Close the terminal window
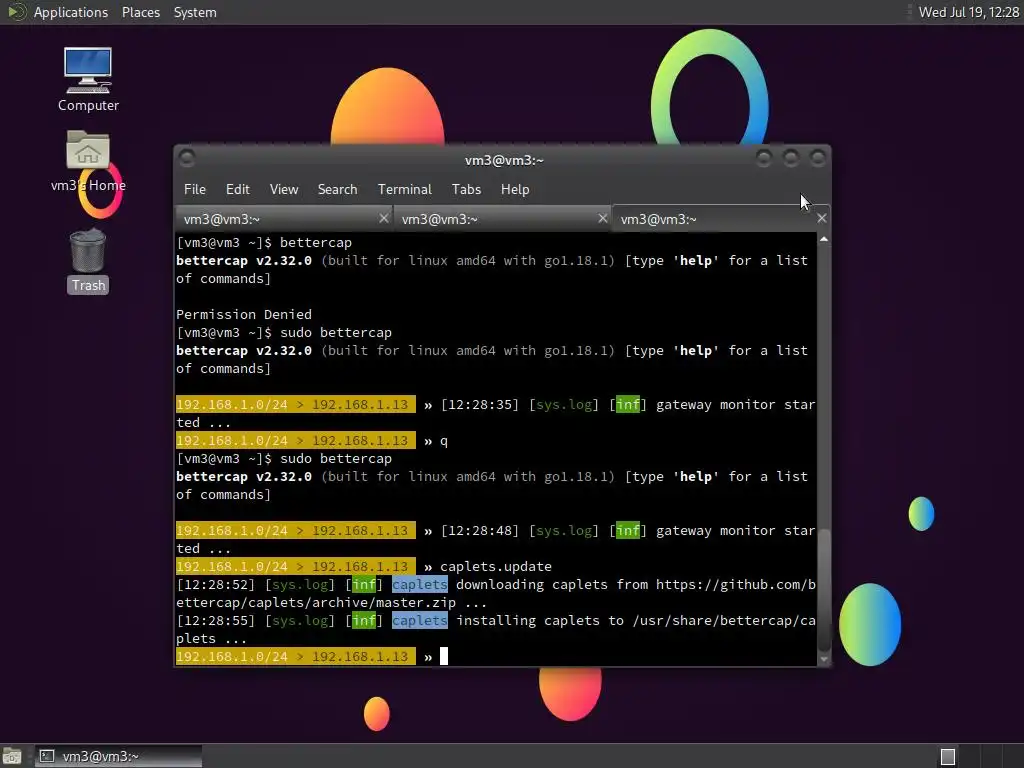1024x768 pixels. [x=817, y=158]
